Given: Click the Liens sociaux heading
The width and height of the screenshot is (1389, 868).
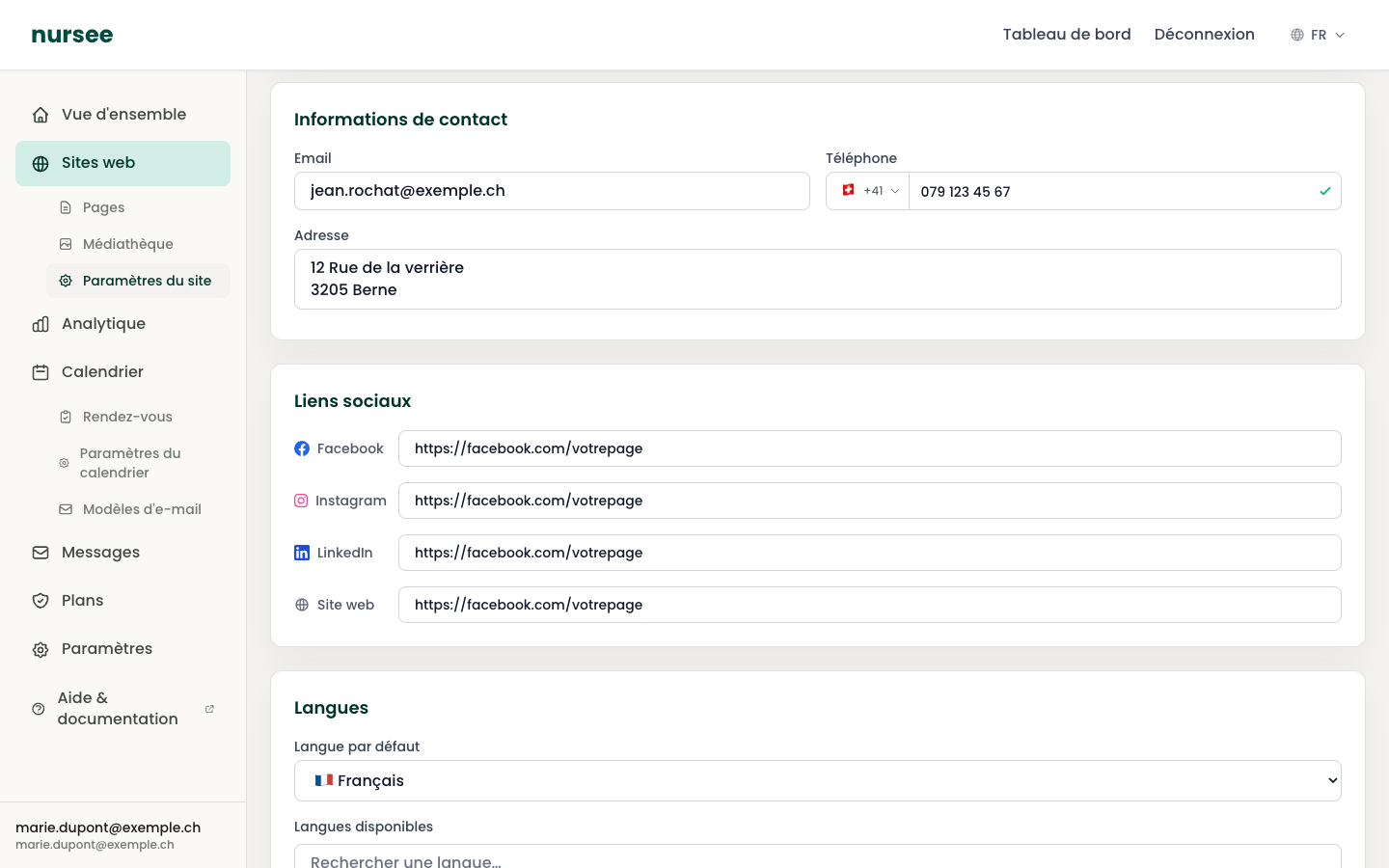Looking at the screenshot, I should point(352,401).
